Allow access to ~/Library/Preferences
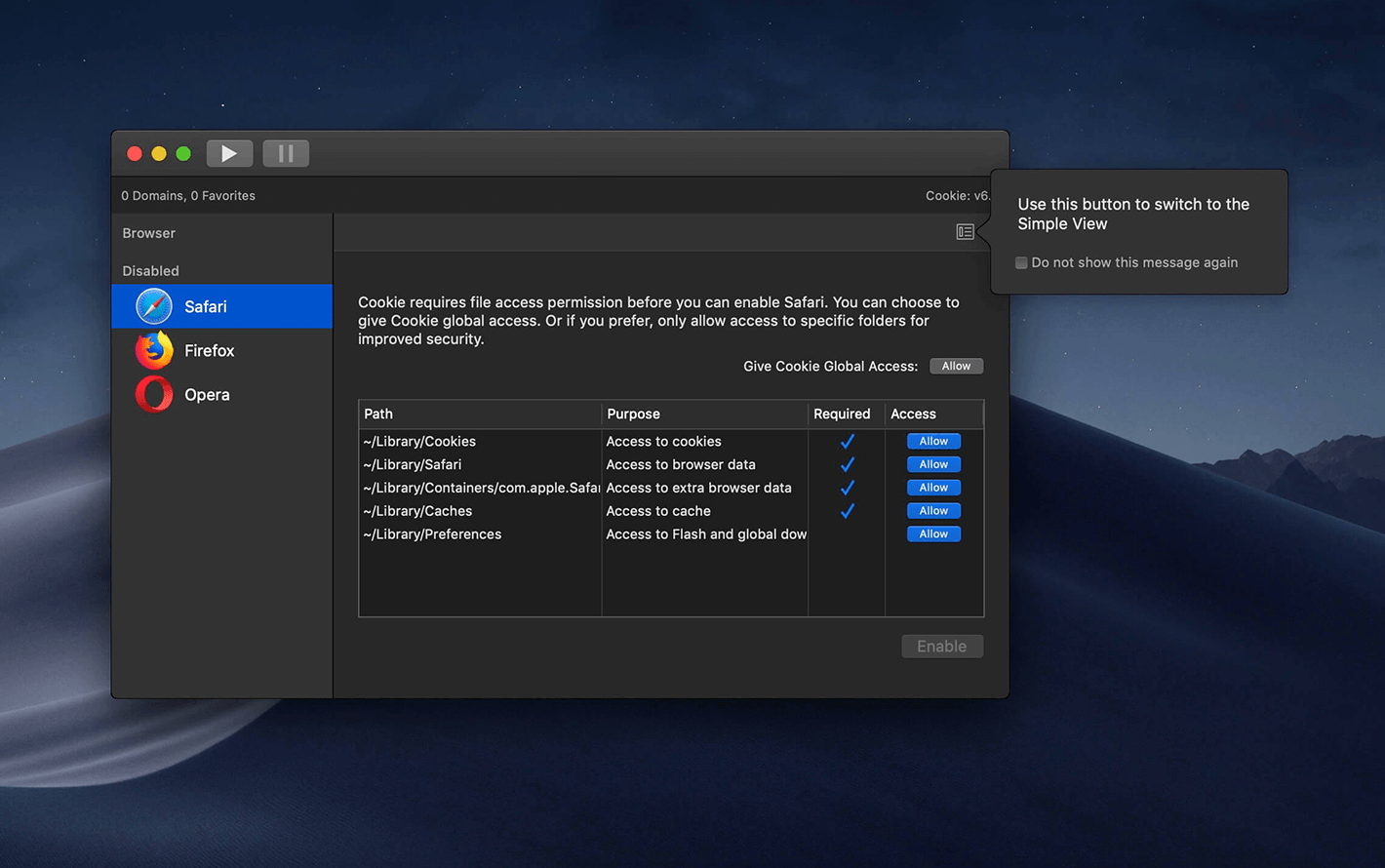This screenshot has width=1385, height=868. 933,534
